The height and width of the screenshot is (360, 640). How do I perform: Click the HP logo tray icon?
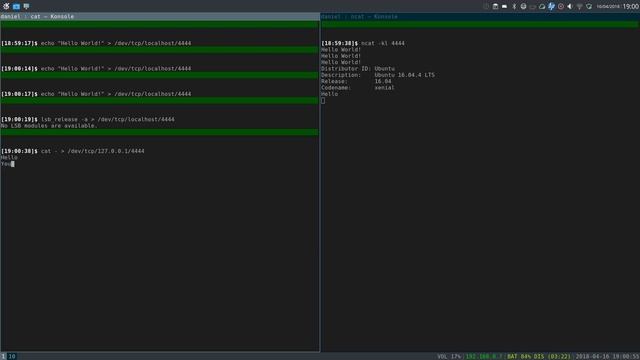point(551,6)
